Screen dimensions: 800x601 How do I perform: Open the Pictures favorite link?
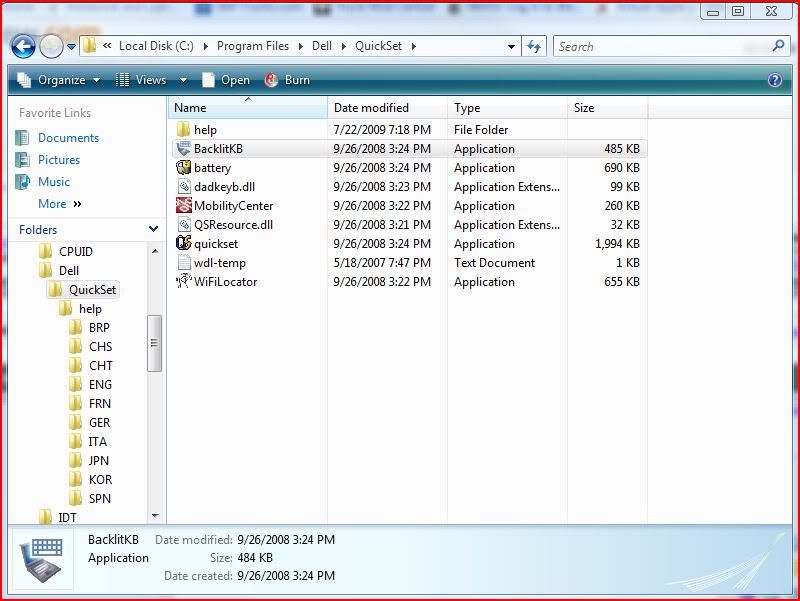[x=59, y=160]
